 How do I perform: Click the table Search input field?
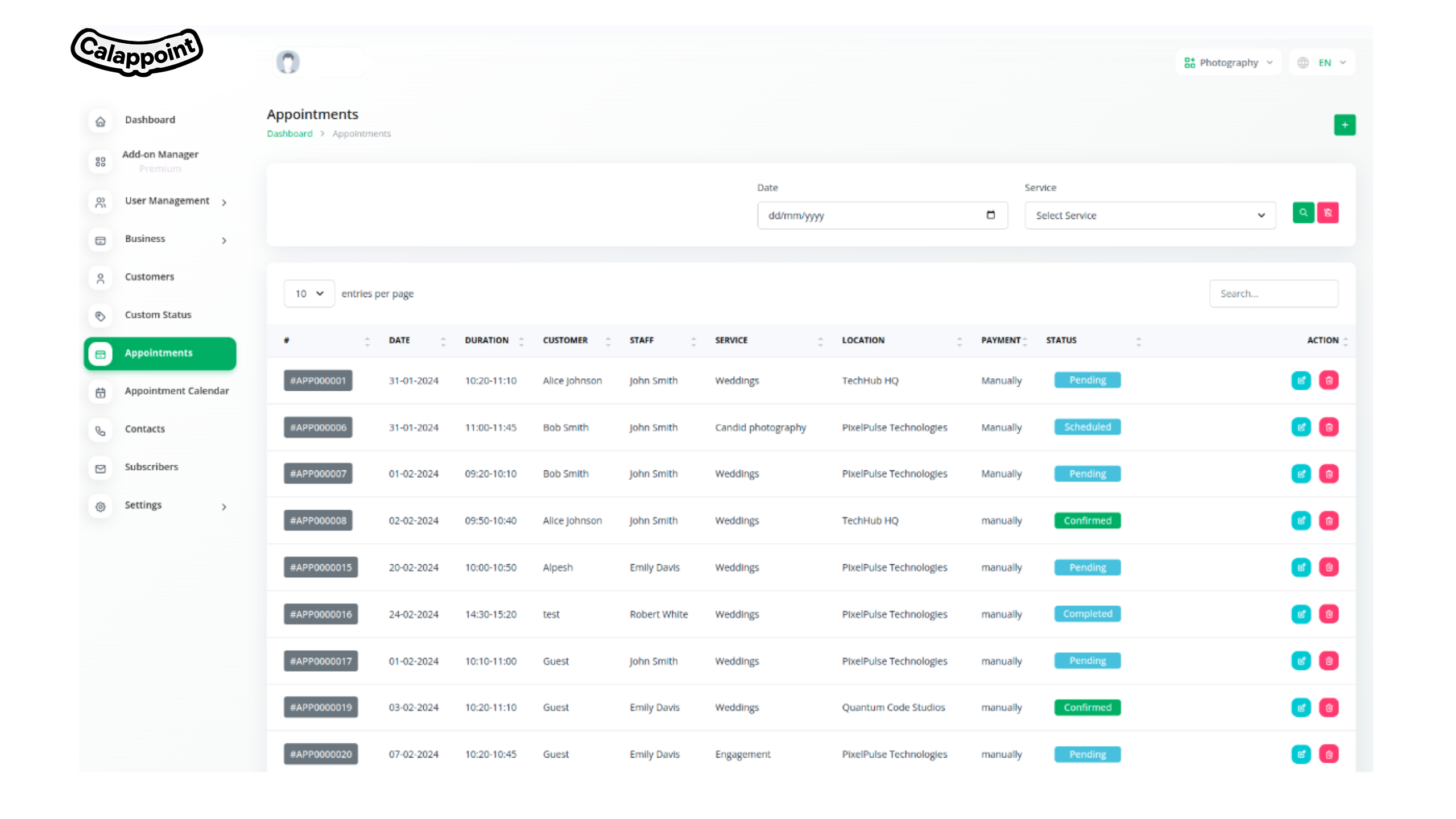pyautogui.click(x=1273, y=293)
